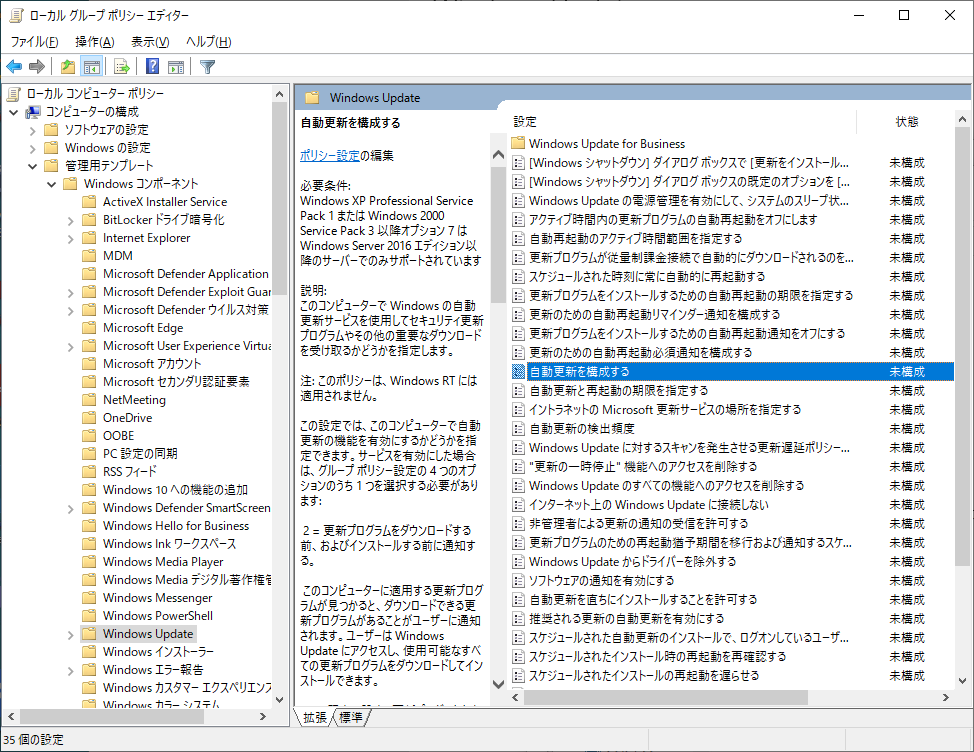Click the policy icon for ソフトウェアの通知を有効にする
974x752 pixels.
coord(518,581)
